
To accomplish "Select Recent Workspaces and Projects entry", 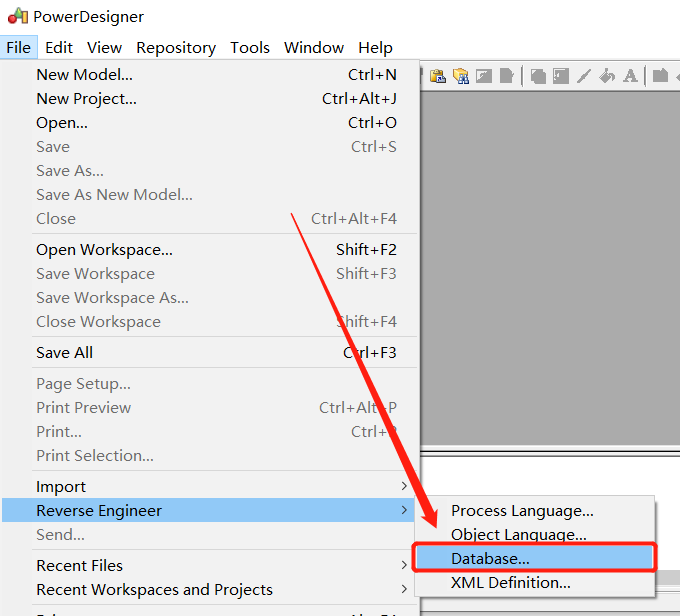I will tap(210, 590).
